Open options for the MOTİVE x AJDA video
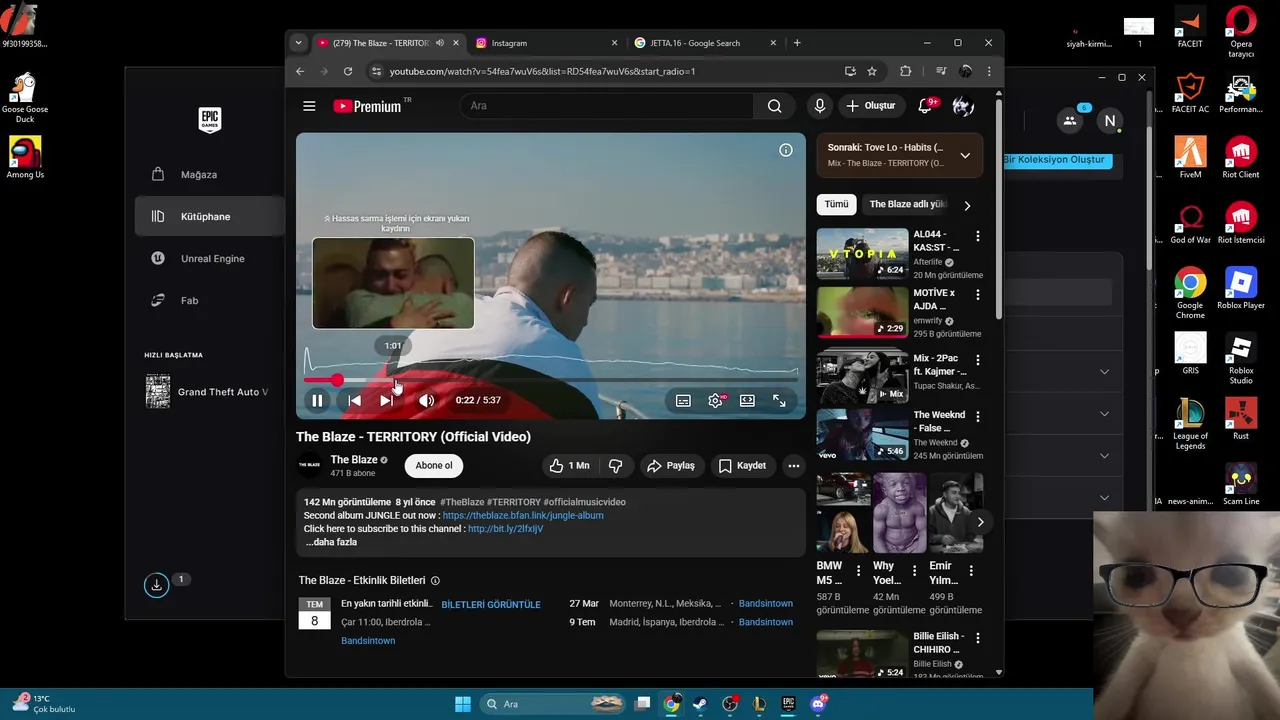The height and width of the screenshot is (720, 1280). click(978, 295)
